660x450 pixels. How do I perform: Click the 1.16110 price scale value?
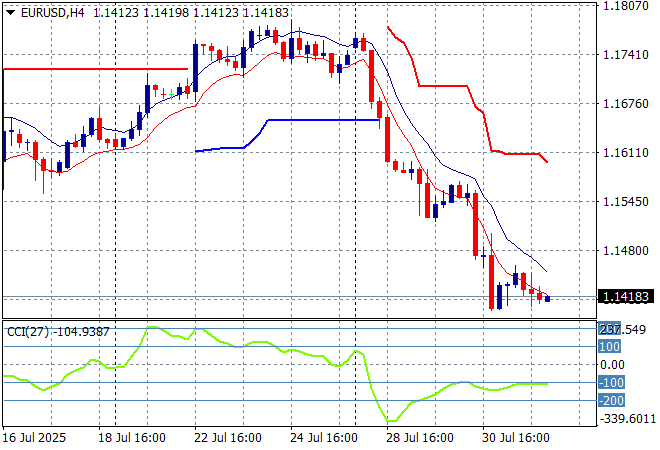pyautogui.click(x=626, y=152)
